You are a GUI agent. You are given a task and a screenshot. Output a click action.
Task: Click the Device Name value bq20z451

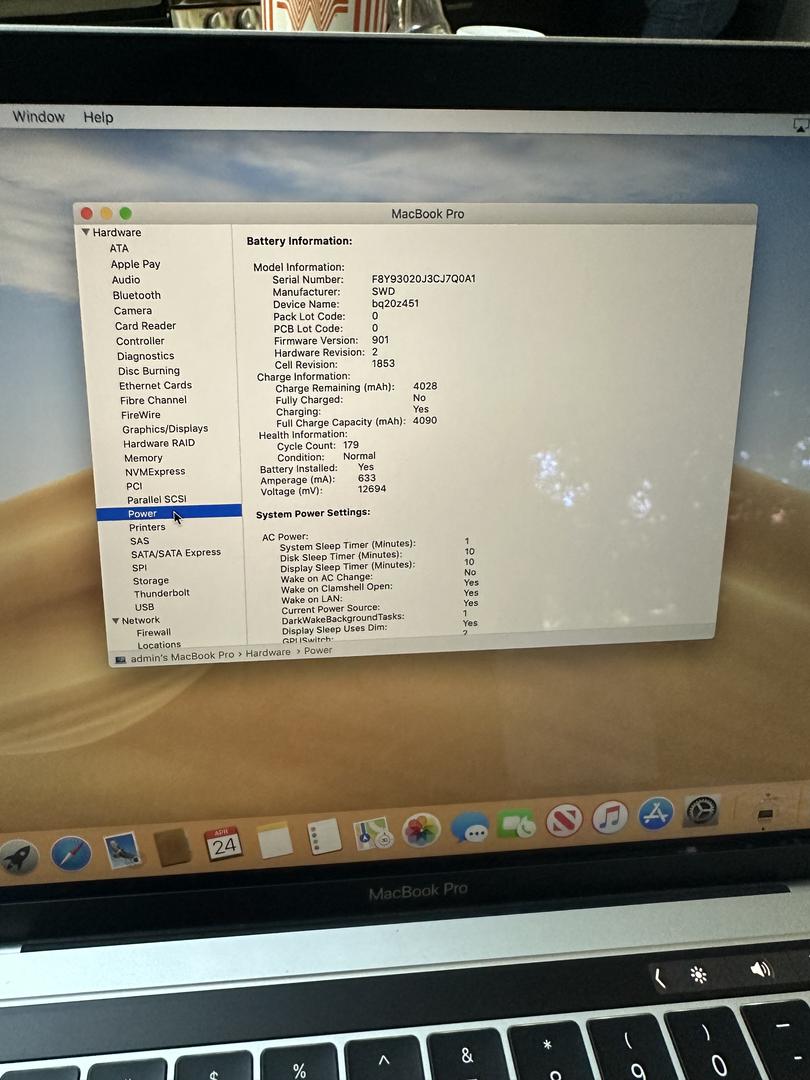coord(395,303)
